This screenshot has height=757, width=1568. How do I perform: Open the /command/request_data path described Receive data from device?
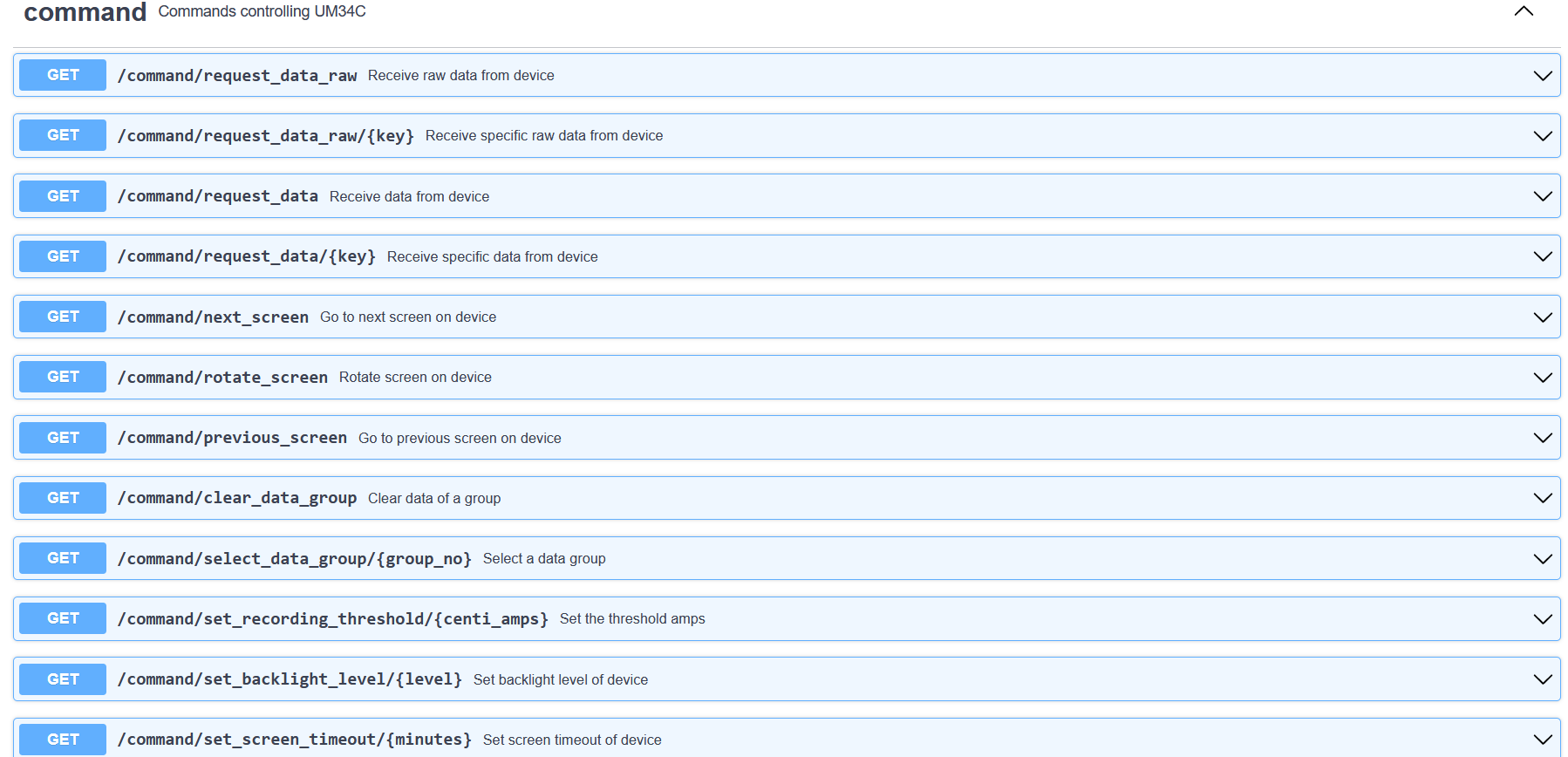(218, 196)
